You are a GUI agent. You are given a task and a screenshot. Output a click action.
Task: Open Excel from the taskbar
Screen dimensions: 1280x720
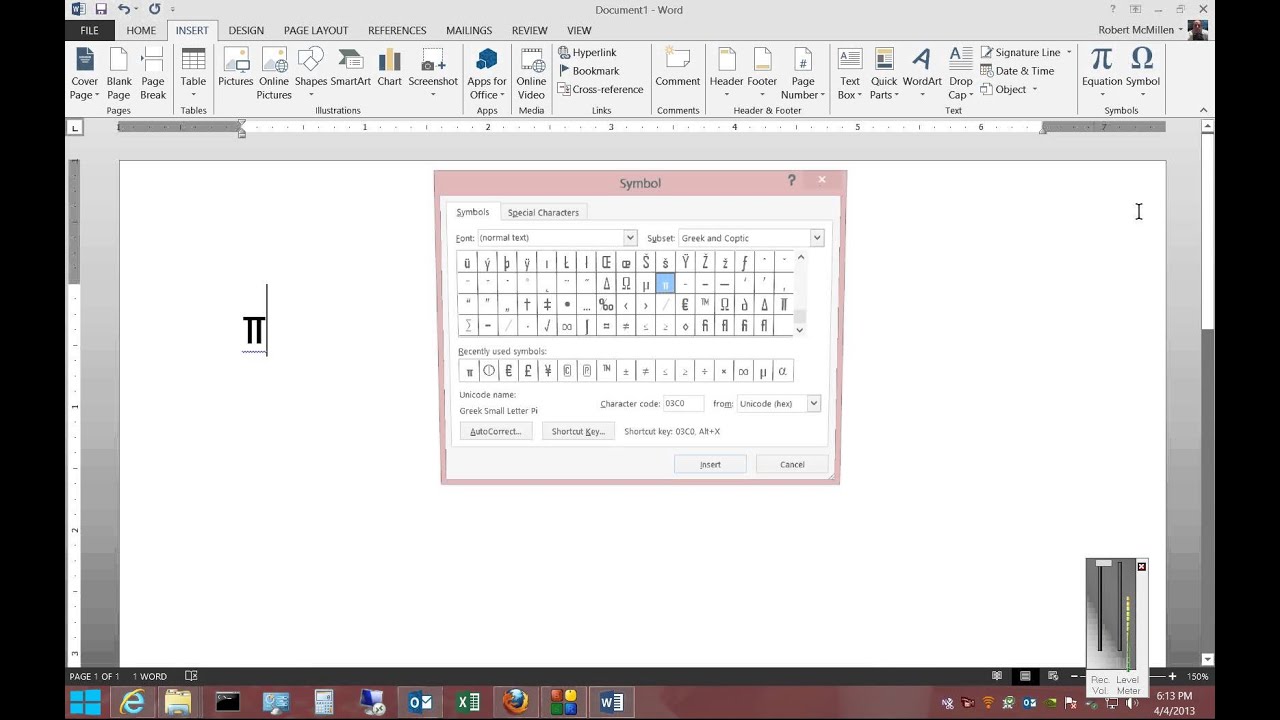[x=468, y=703]
